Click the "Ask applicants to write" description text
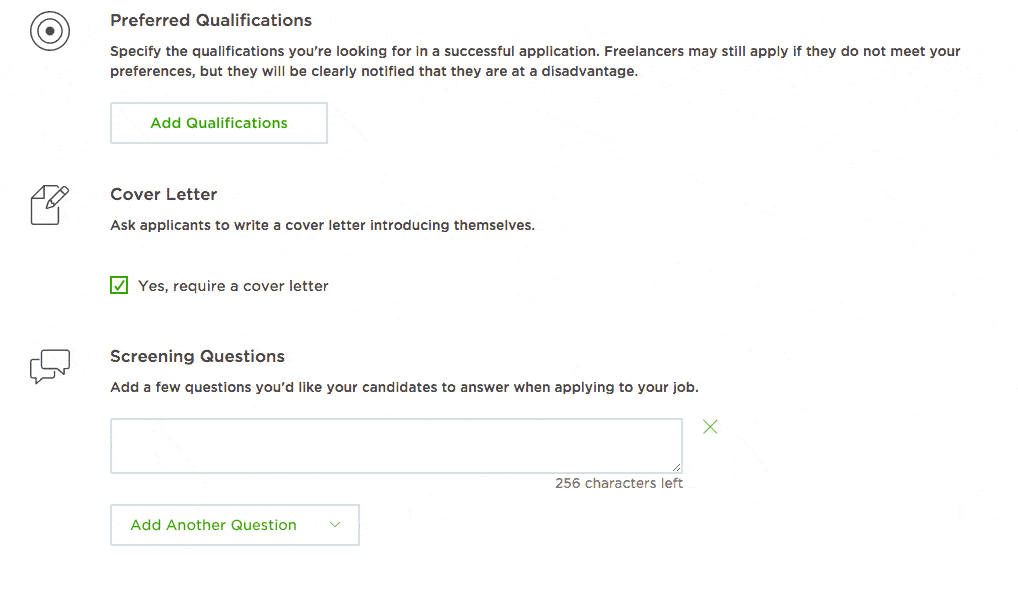This screenshot has width=1018, height=612. point(323,225)
